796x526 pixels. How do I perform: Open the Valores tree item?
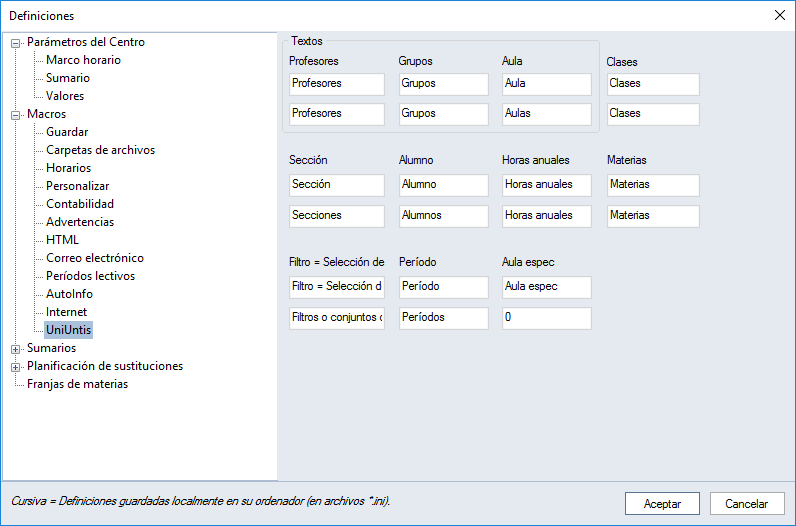pyautogui.click(x=65, y=96)
